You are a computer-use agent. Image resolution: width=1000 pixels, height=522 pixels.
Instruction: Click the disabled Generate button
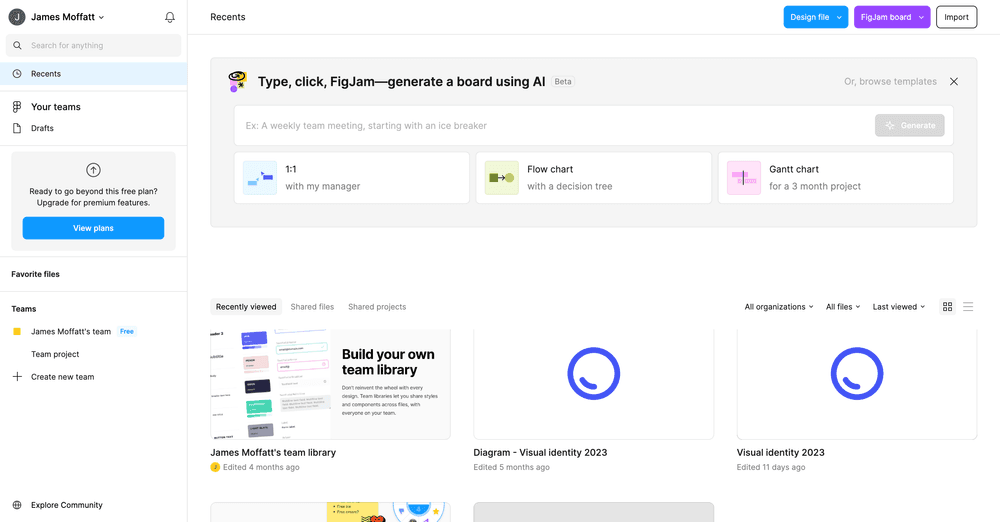pyautogui.click(x=909, y=126)
